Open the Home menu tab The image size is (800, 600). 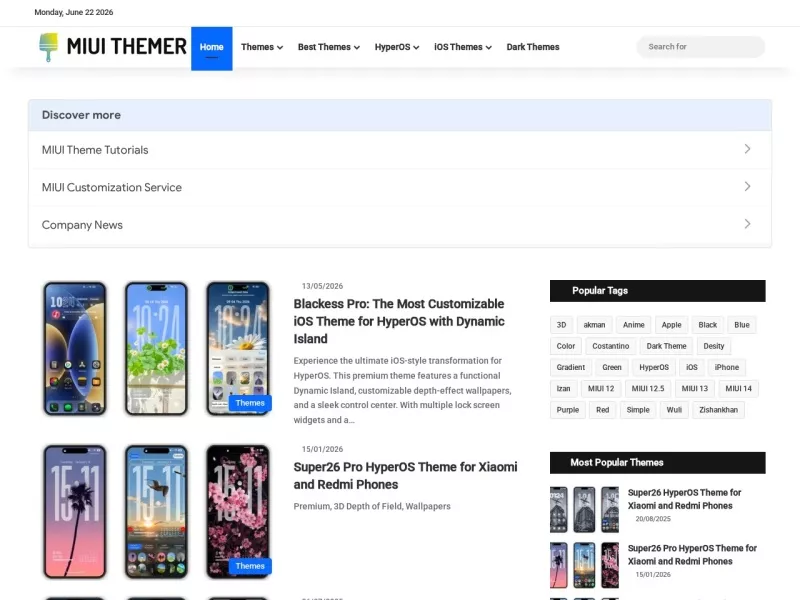pos(212,48)
